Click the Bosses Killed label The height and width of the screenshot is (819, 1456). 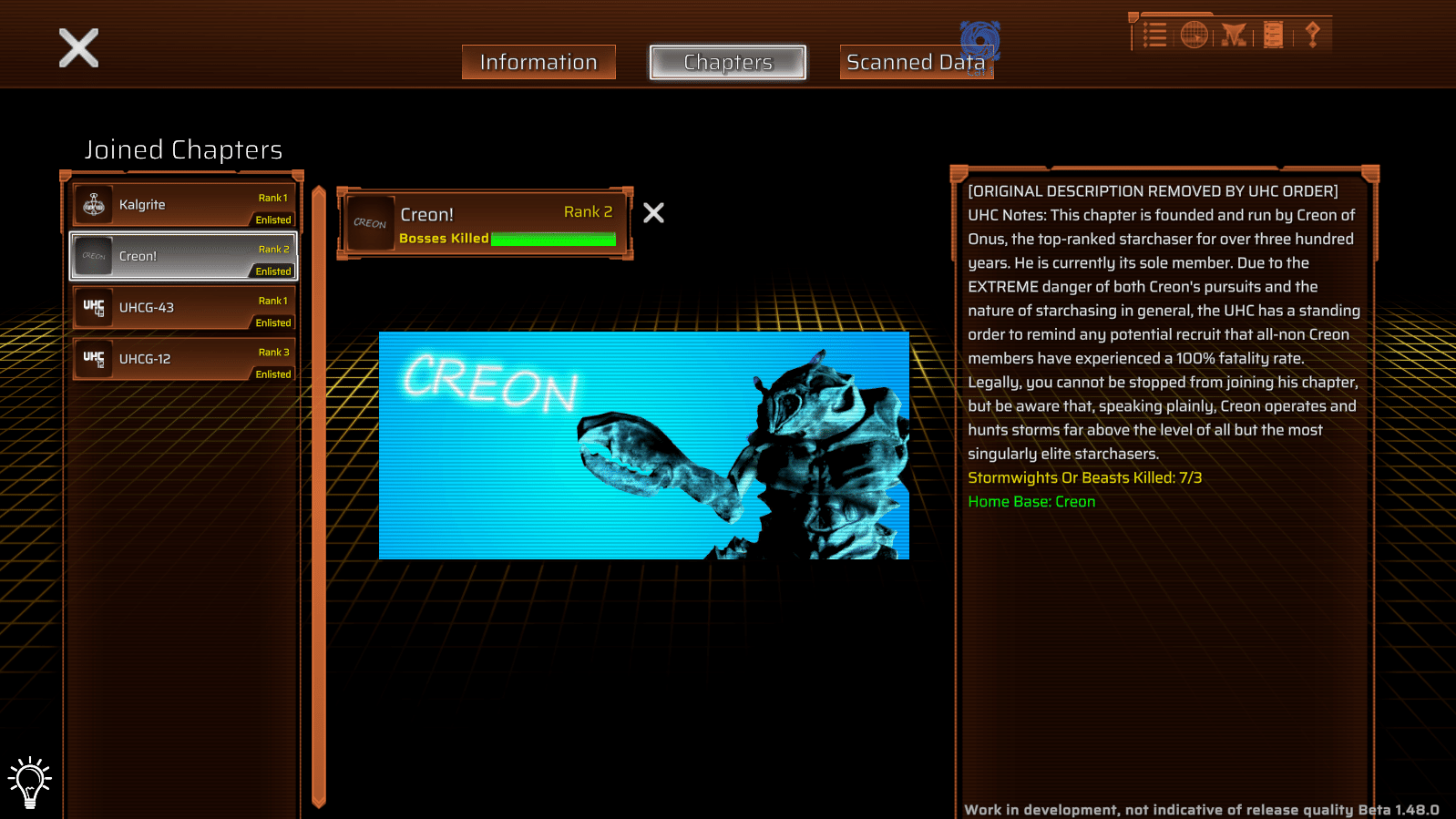444,239
